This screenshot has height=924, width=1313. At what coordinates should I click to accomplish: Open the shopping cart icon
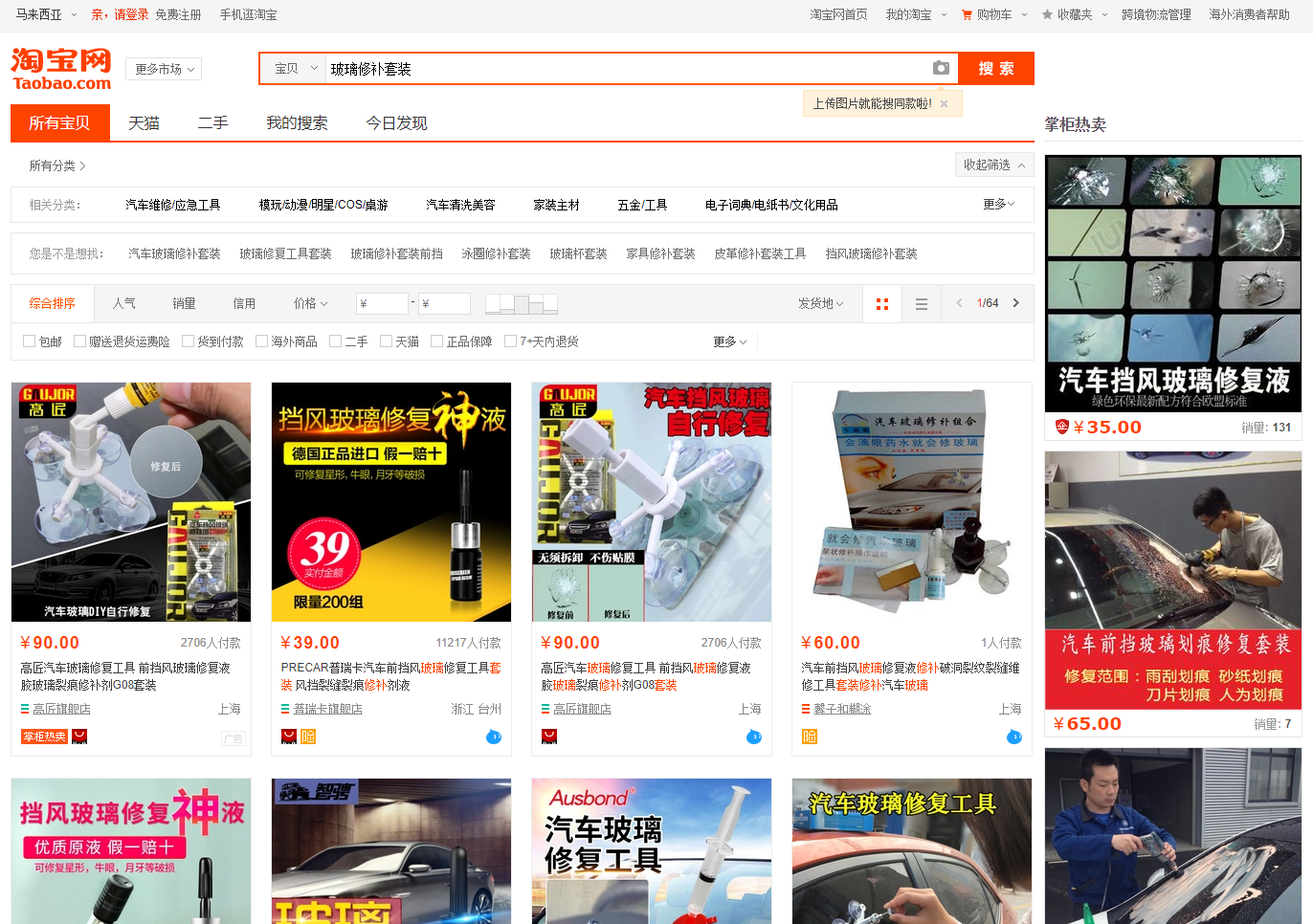point(967,14)
